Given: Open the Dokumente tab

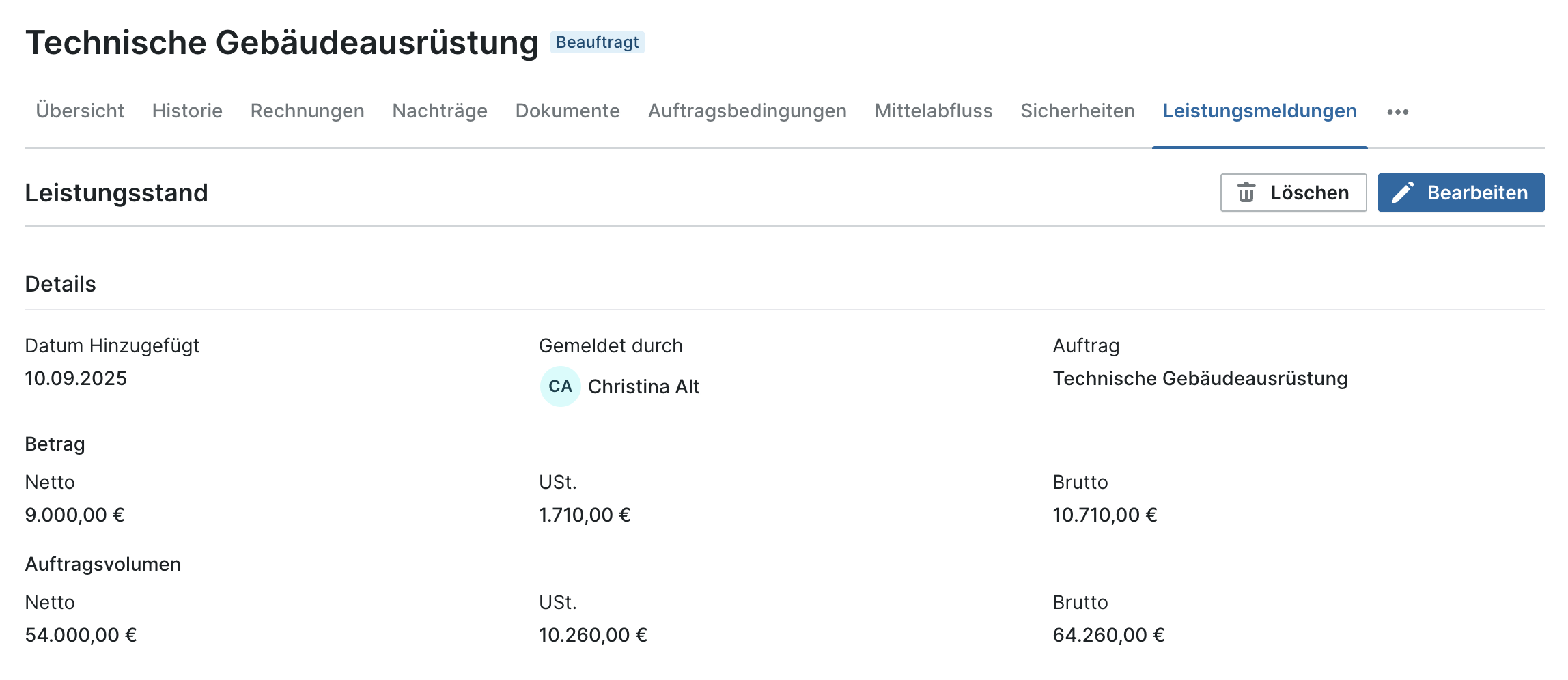Looking at the screenshot, I should tap(568, 111).
